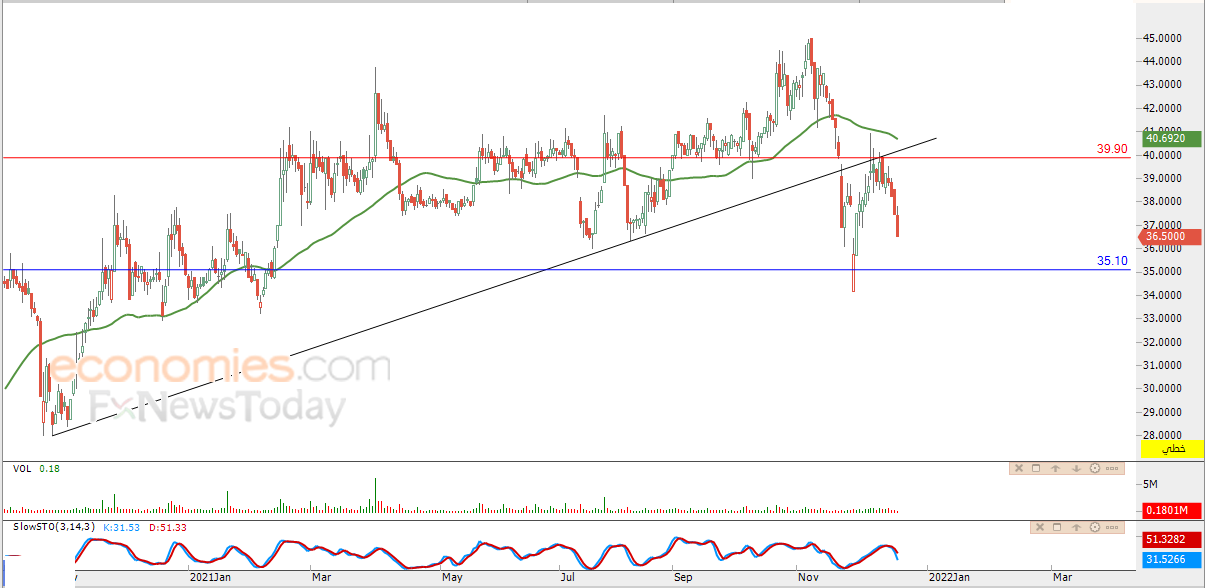Close the VOL indicator panel
Screen dimensions: 1205x588
[1019, 468]
